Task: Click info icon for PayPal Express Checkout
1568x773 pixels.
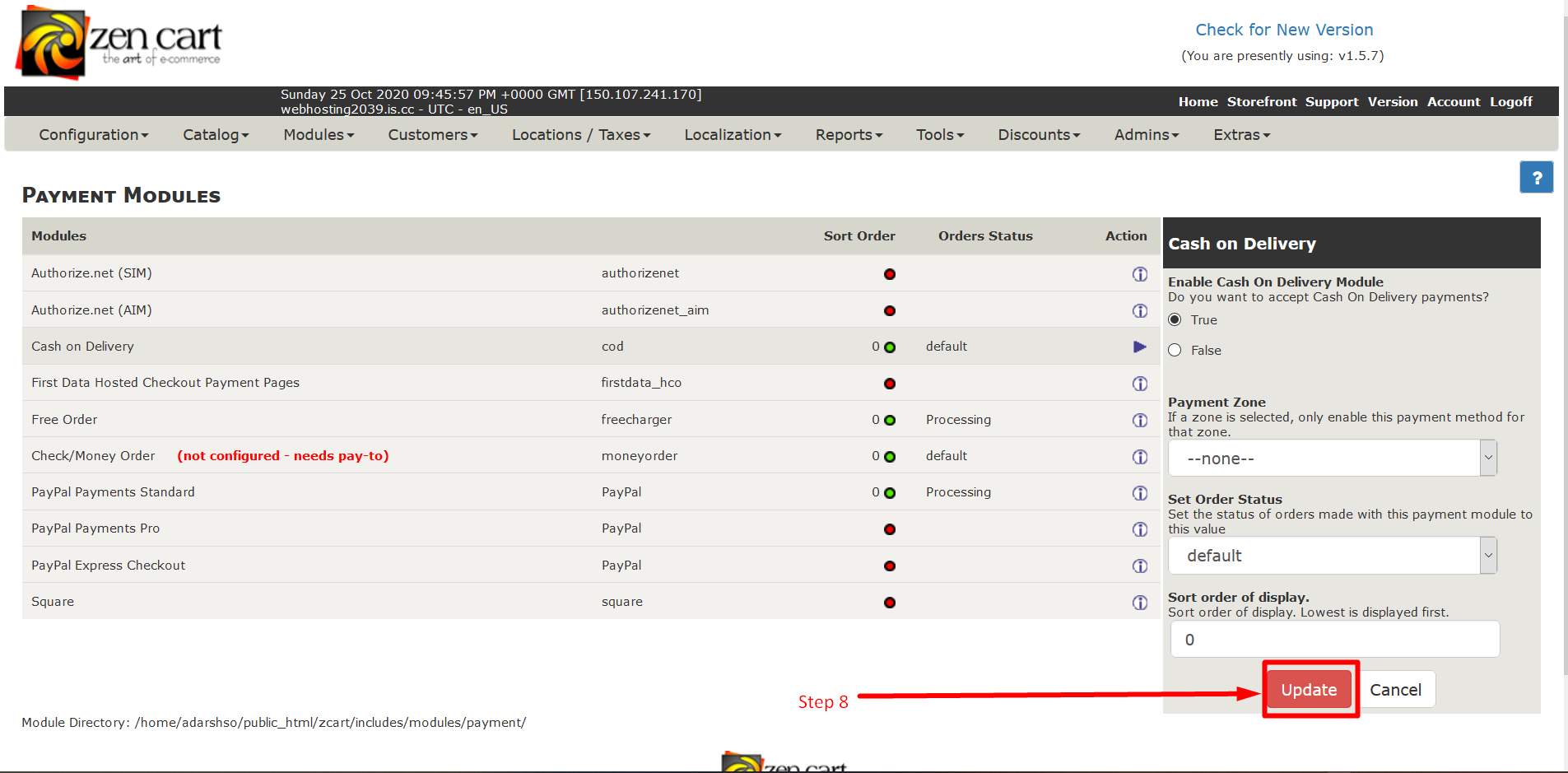Action: 1140,566
